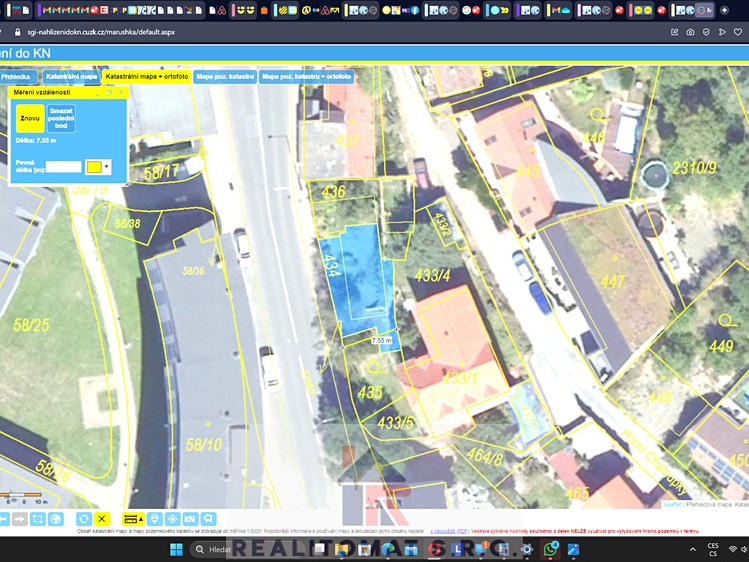This screenshot has width=749, height=562.
Task: Click the globe full-extent map icon
Action: 56,519
